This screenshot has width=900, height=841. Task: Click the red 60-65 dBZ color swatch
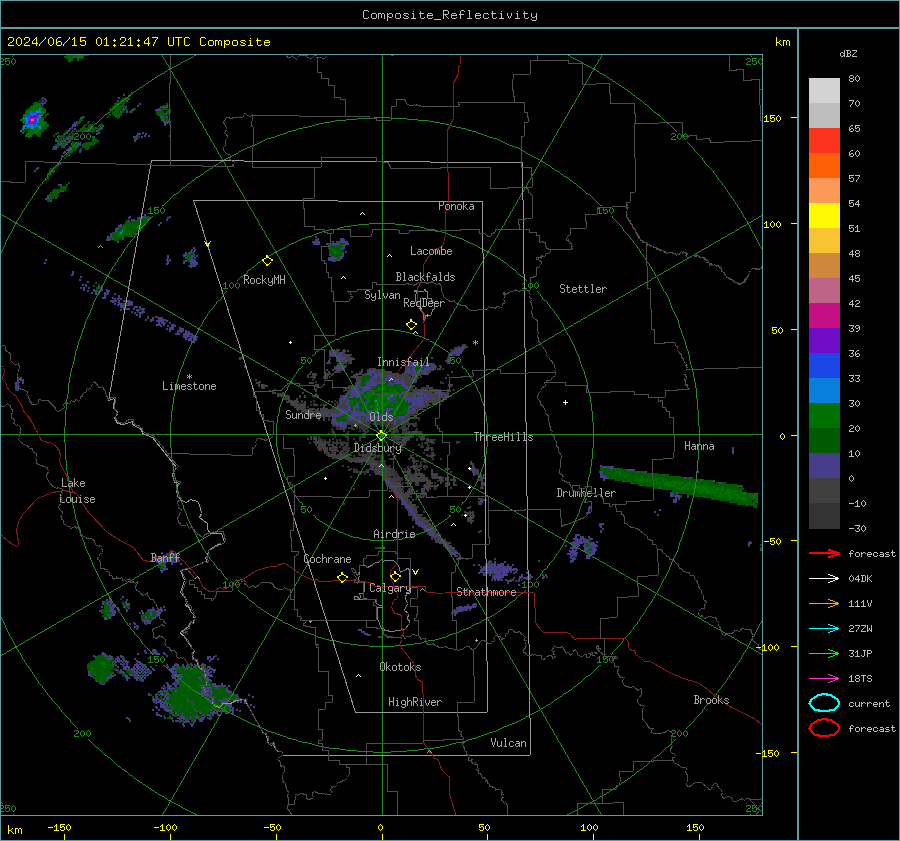824,141
